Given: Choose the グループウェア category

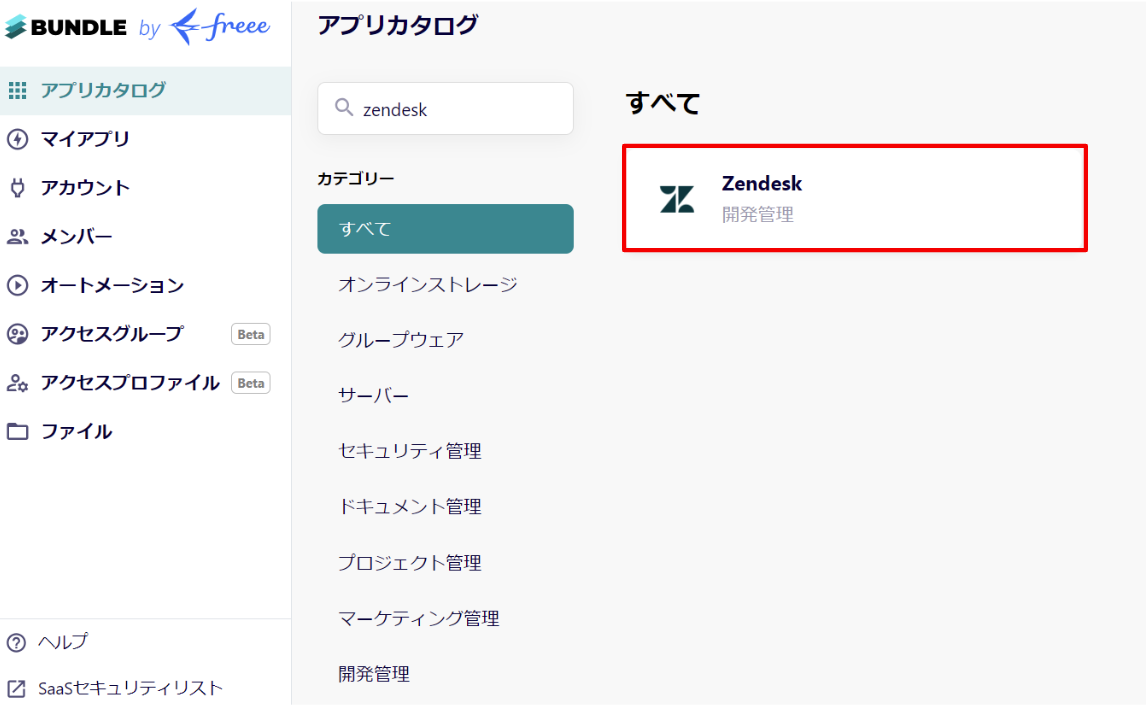Looking at the screenshot, I should tap(400, 340).
